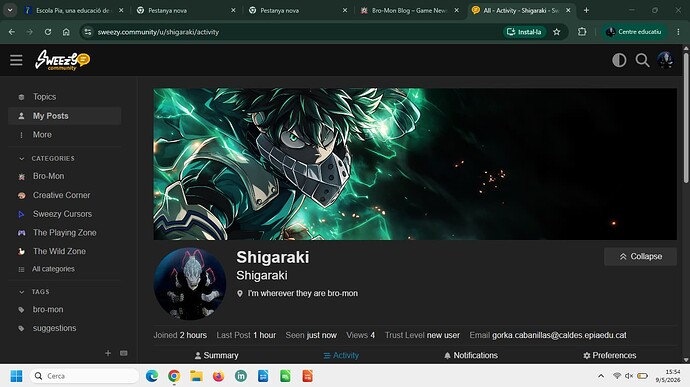This screenshot has width=690, height=387.
Task: Click the profile banner image
Action: (415, 164)
